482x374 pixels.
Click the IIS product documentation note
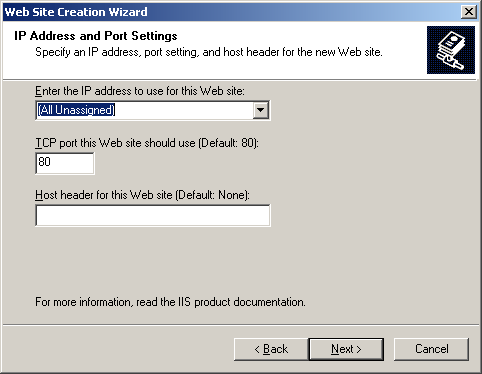[x=170, y=302]
